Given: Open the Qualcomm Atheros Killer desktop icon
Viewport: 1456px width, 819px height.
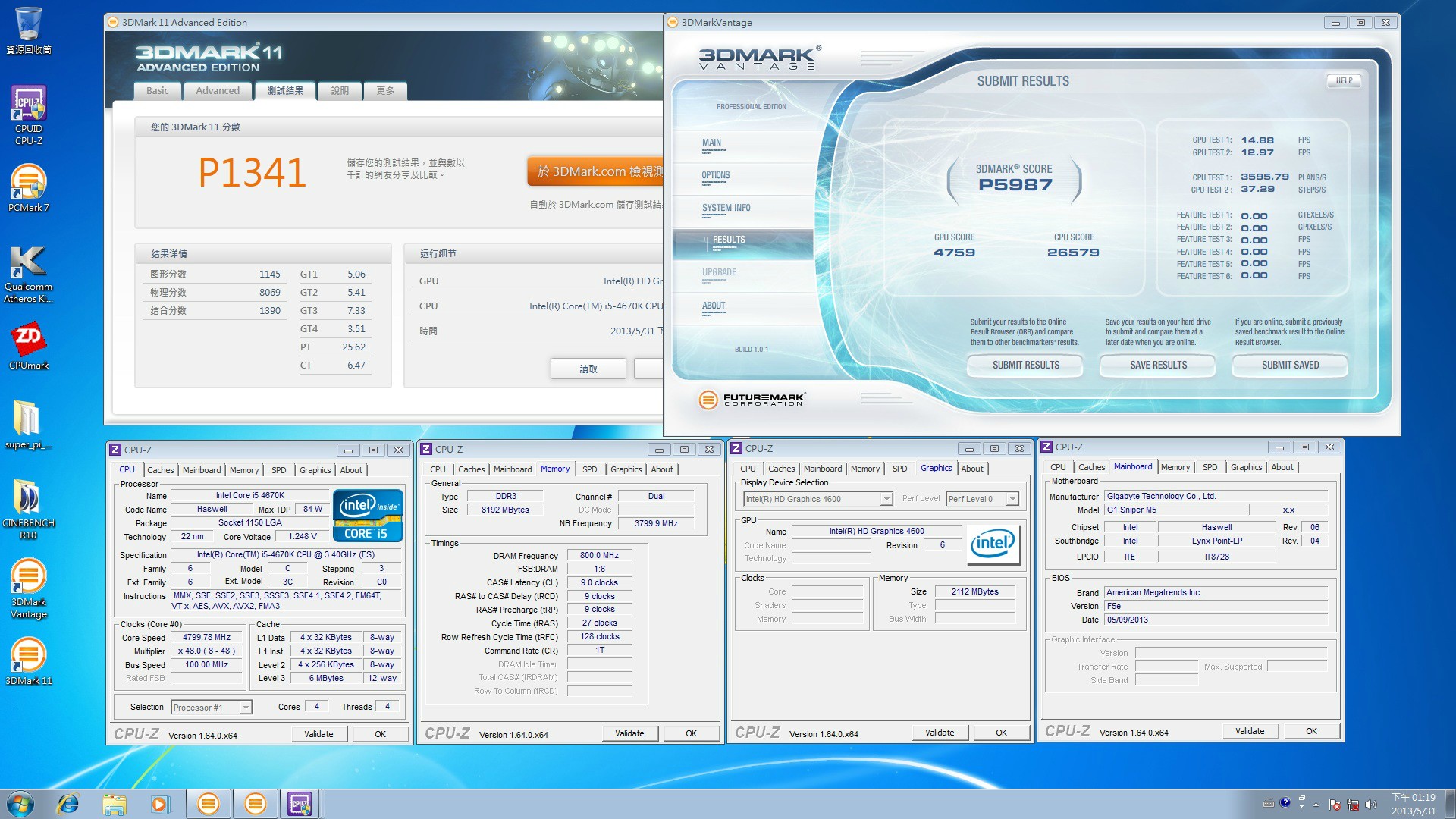Looking at the screenshot, I should 28,273.
